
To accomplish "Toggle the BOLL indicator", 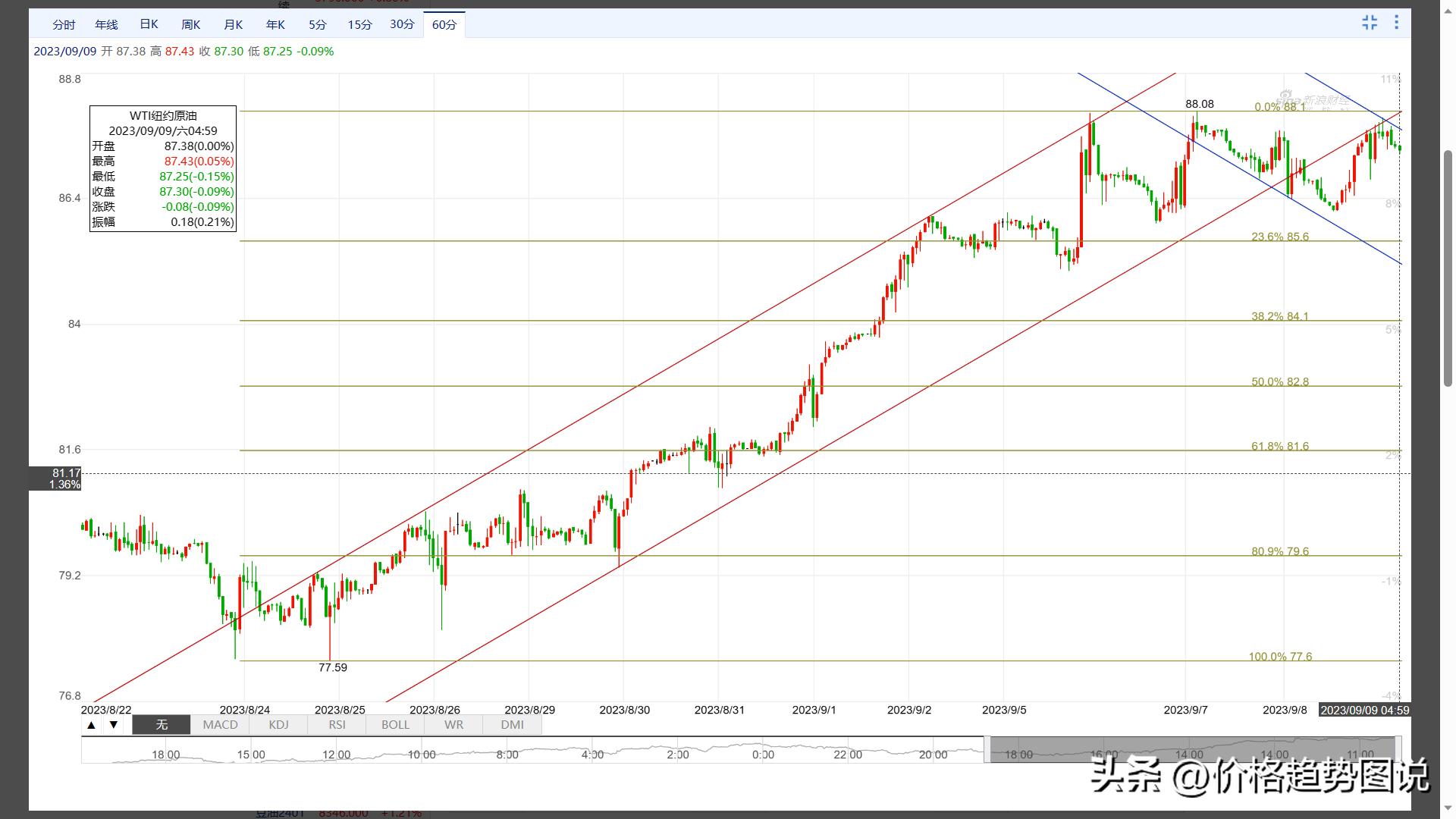I will (395, 725).
